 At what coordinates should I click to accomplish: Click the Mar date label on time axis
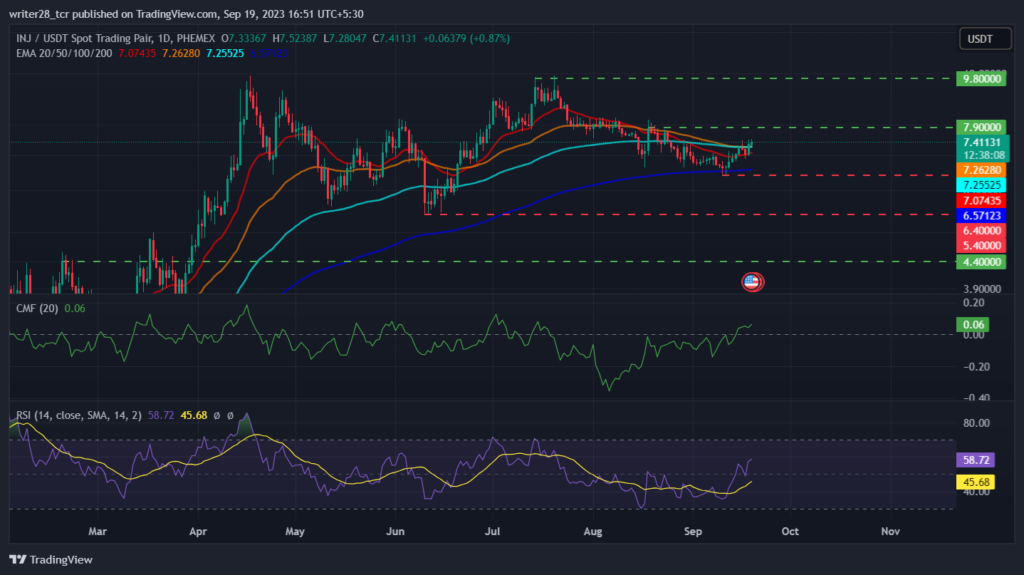point(97,531)
